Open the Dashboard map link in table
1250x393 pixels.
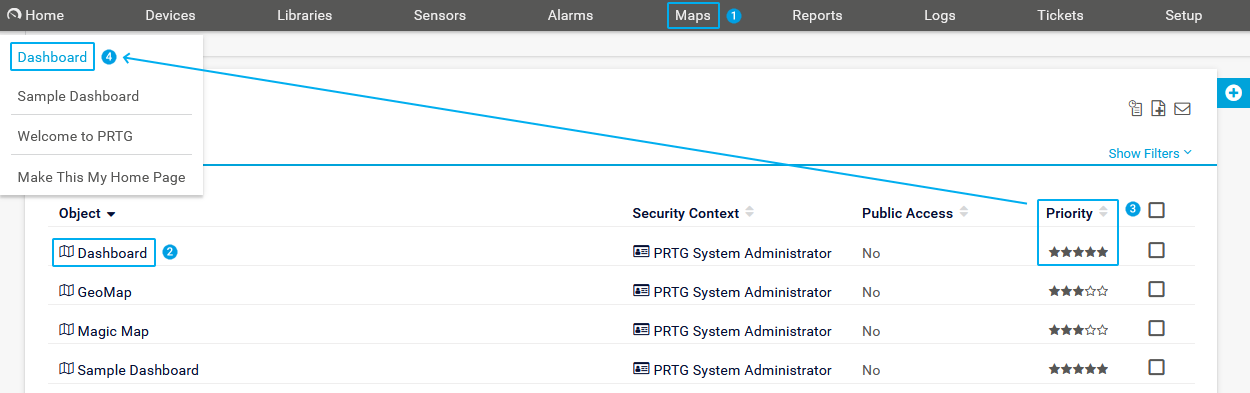point(112,253)
